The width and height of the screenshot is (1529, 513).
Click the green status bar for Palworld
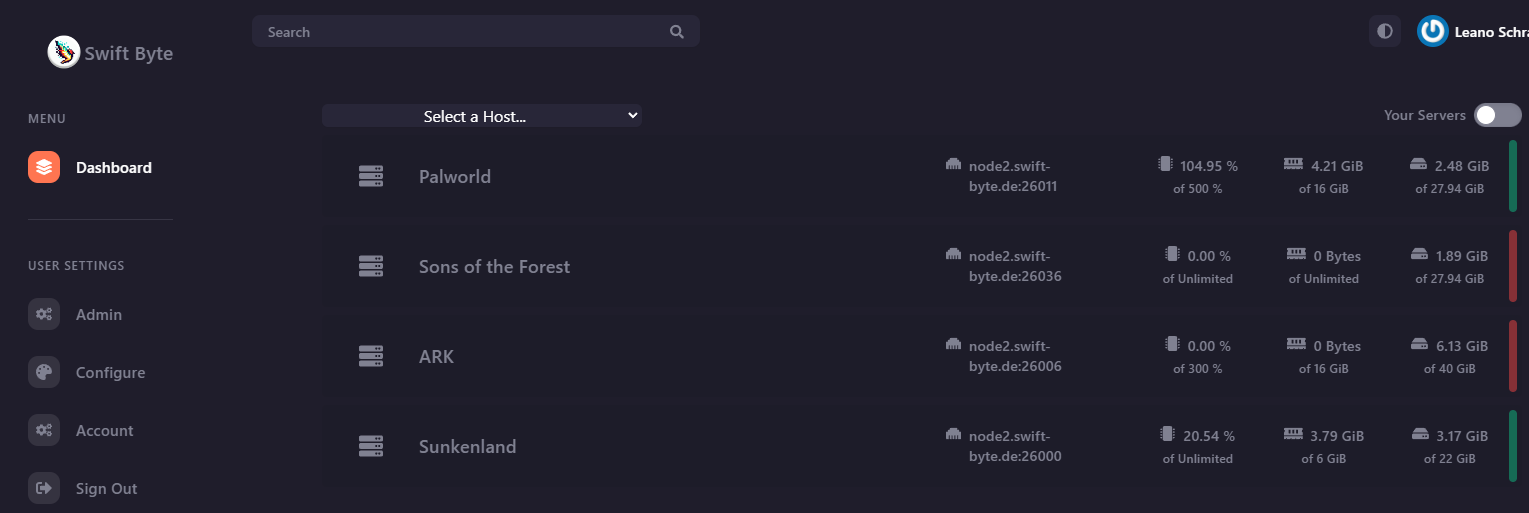(x=1512, y=177)
